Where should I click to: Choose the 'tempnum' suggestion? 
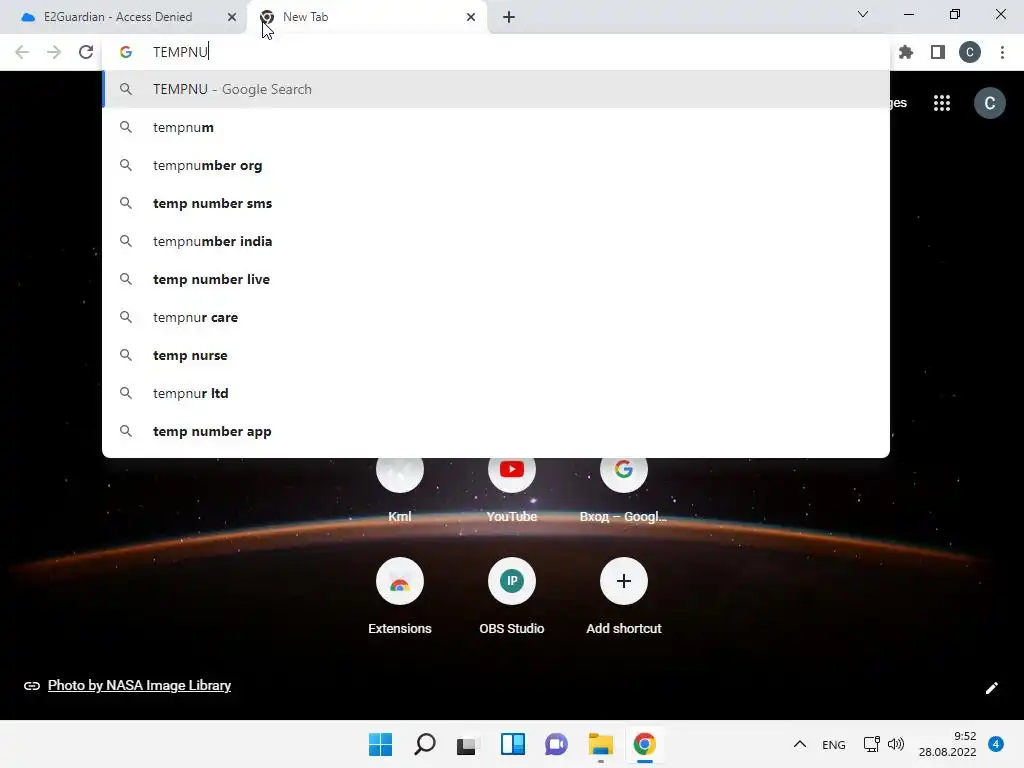496,127
